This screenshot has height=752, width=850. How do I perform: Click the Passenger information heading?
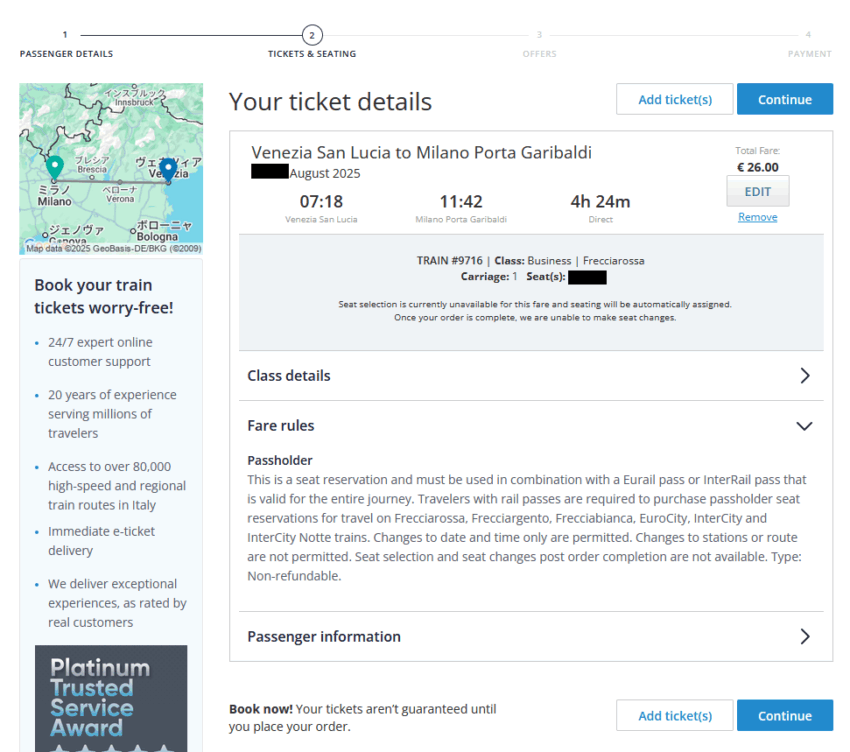coord(324,637)
